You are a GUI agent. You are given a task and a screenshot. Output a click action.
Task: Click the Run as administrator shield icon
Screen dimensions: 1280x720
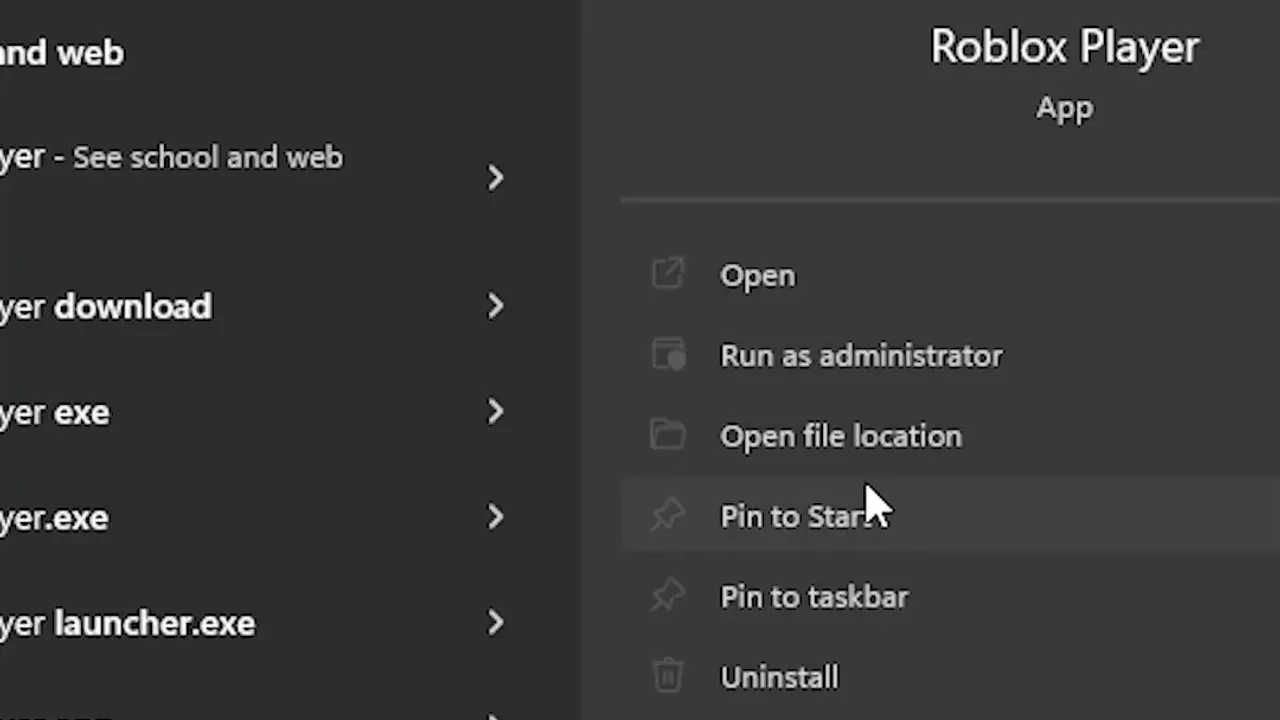pyautogui.click(x=668, y=355)
